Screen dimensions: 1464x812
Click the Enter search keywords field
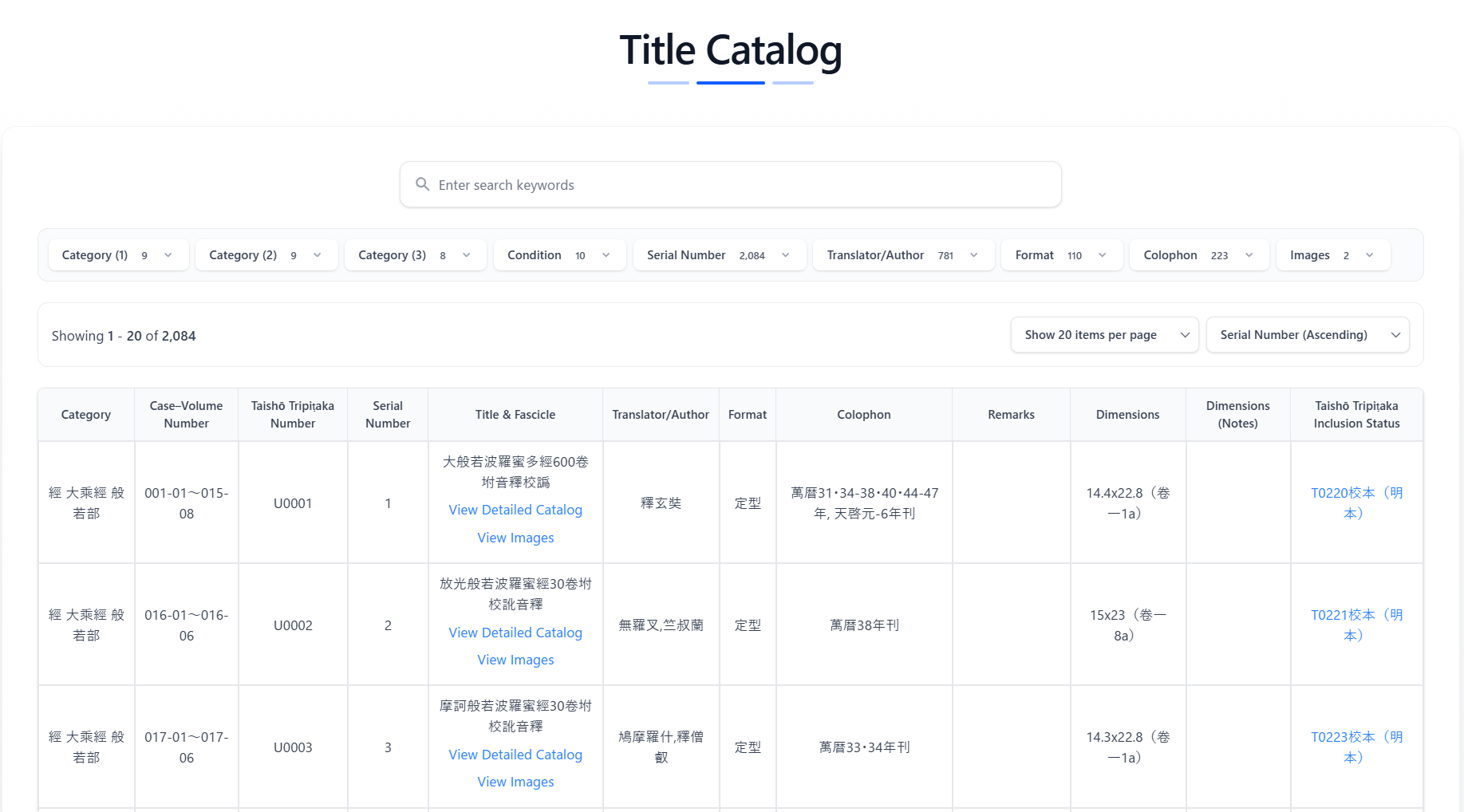731,184
